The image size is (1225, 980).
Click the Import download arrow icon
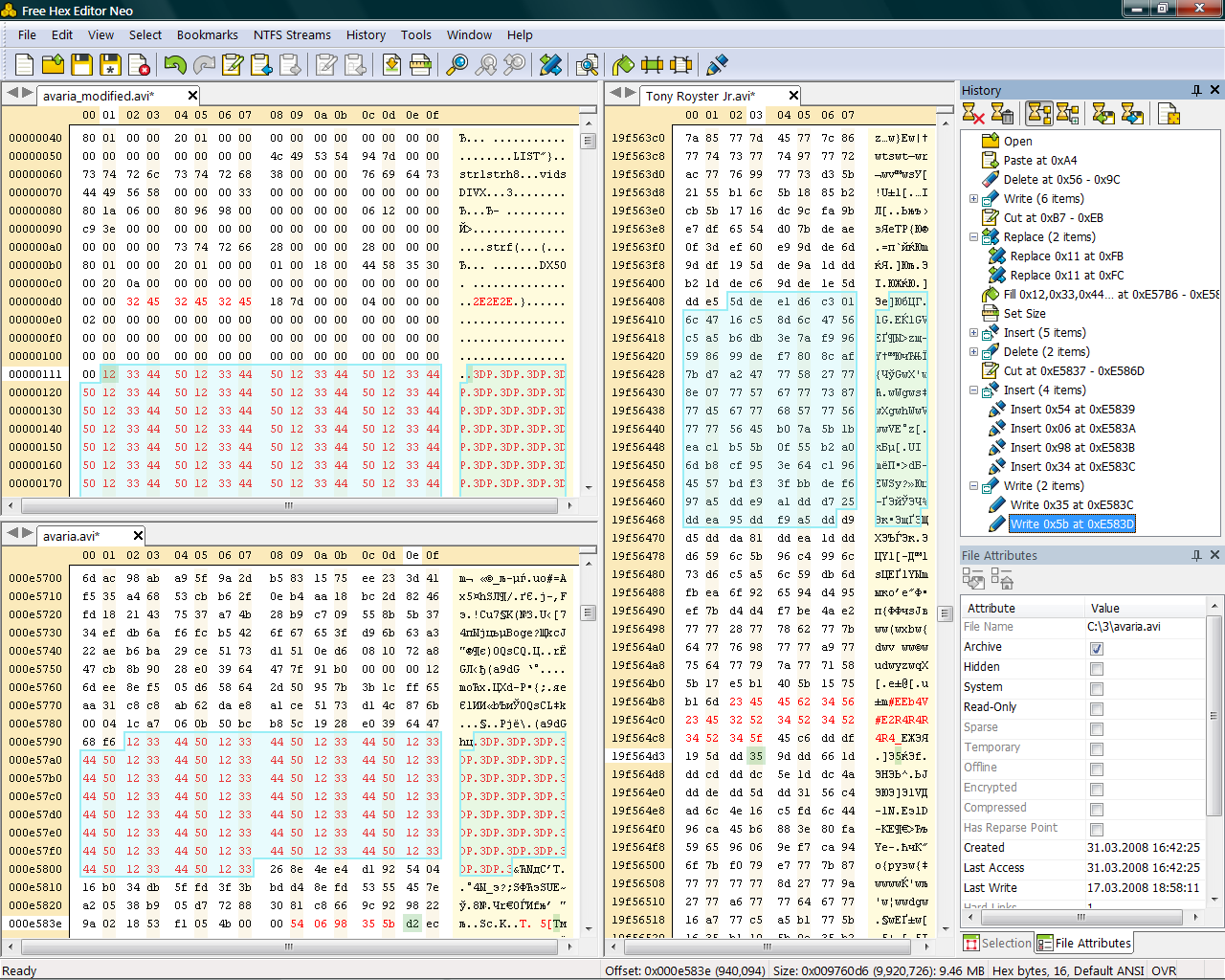[x=391, y=64]
